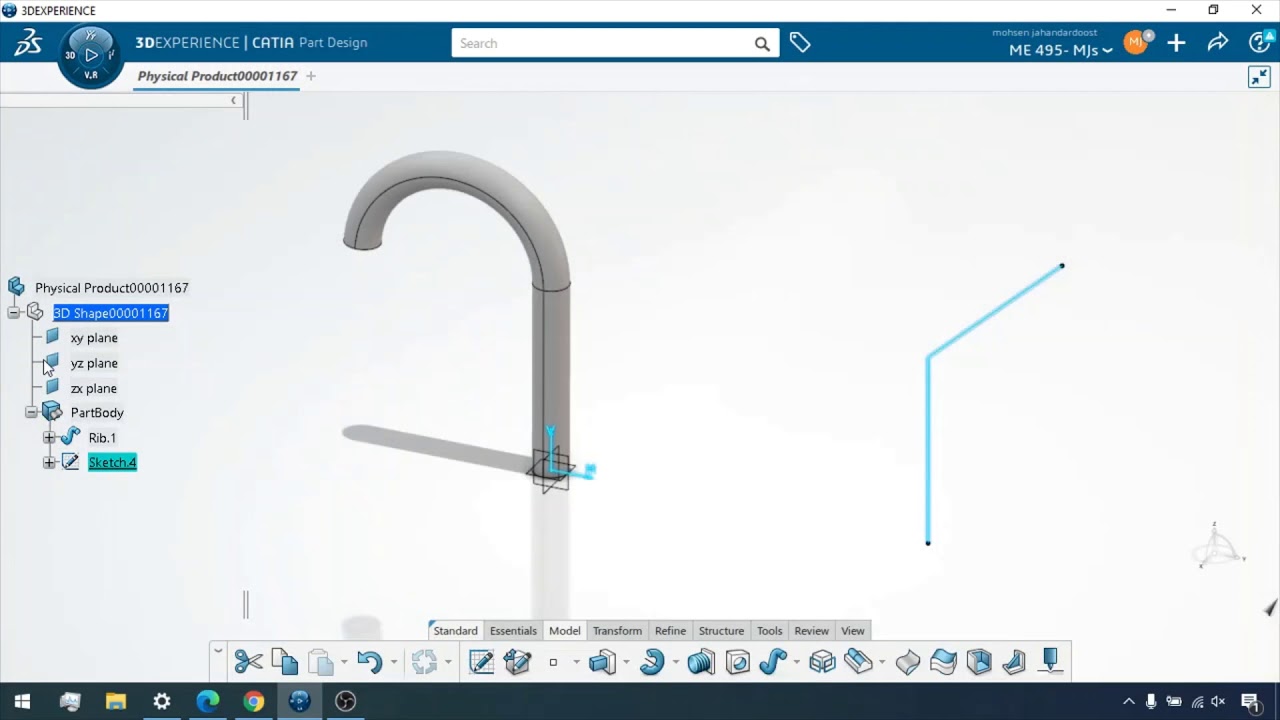The image size is (1280, 720).
Task: Open the Pad tool dropdown arrow
Action: (626, 662)
